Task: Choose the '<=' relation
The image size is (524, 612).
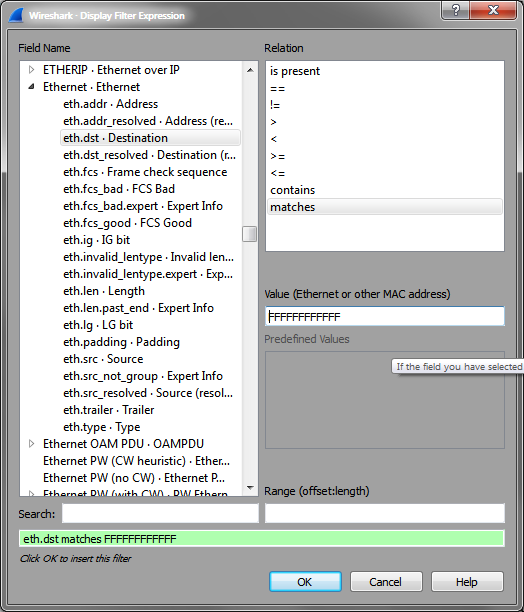Action: click(x=385, y=173)
